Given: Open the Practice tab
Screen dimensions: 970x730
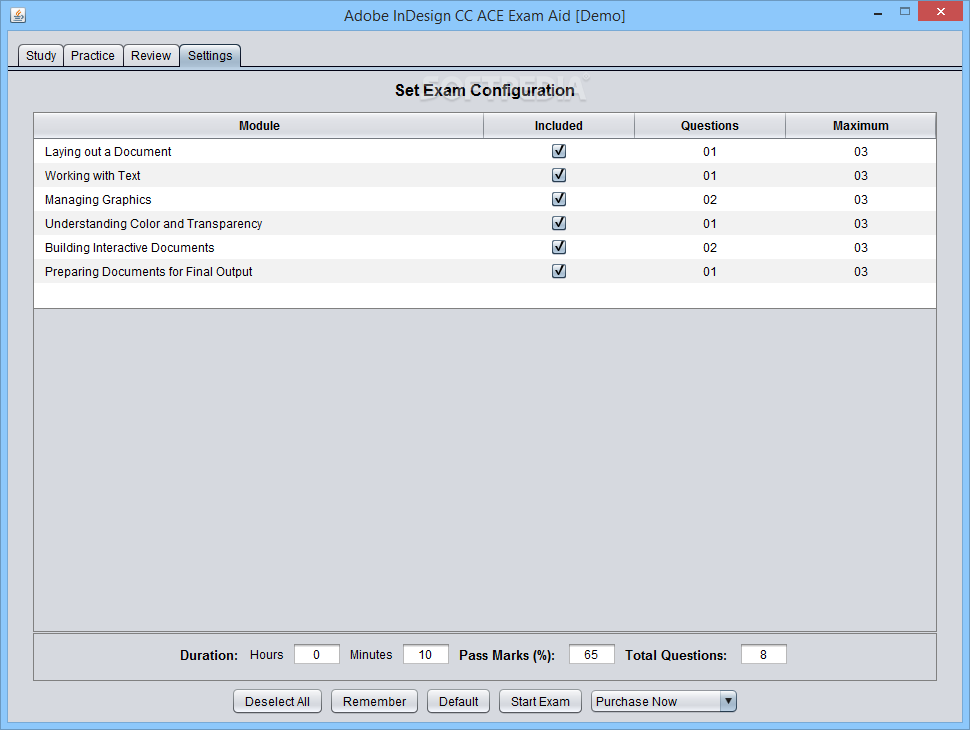Looking at the screenshot, I should tap(93, 56).
